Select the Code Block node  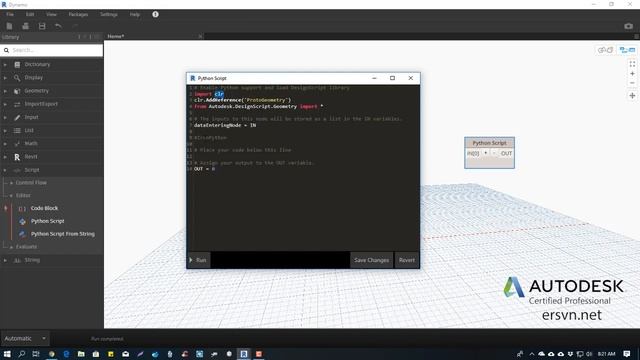[x=44, y=208]
